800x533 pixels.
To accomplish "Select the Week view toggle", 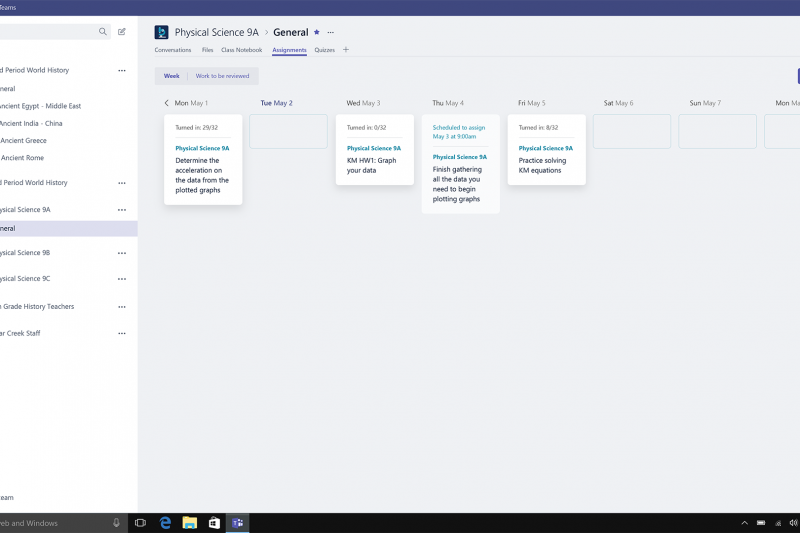I will pyautogui.click(x=171, y=76).
